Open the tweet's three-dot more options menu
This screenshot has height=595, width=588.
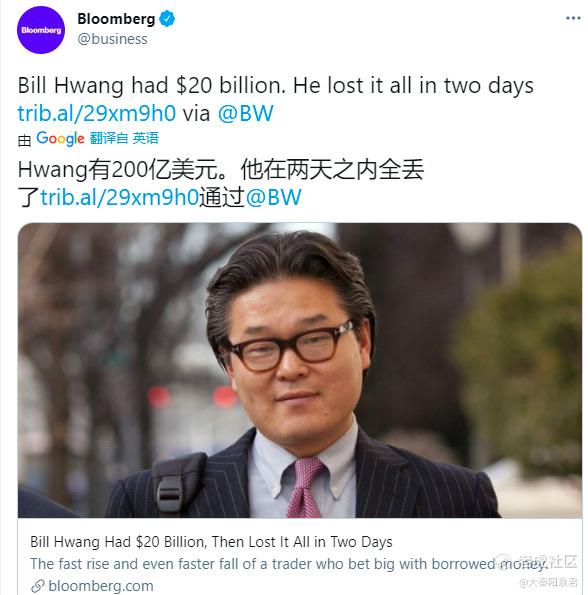tap(573, 18)
